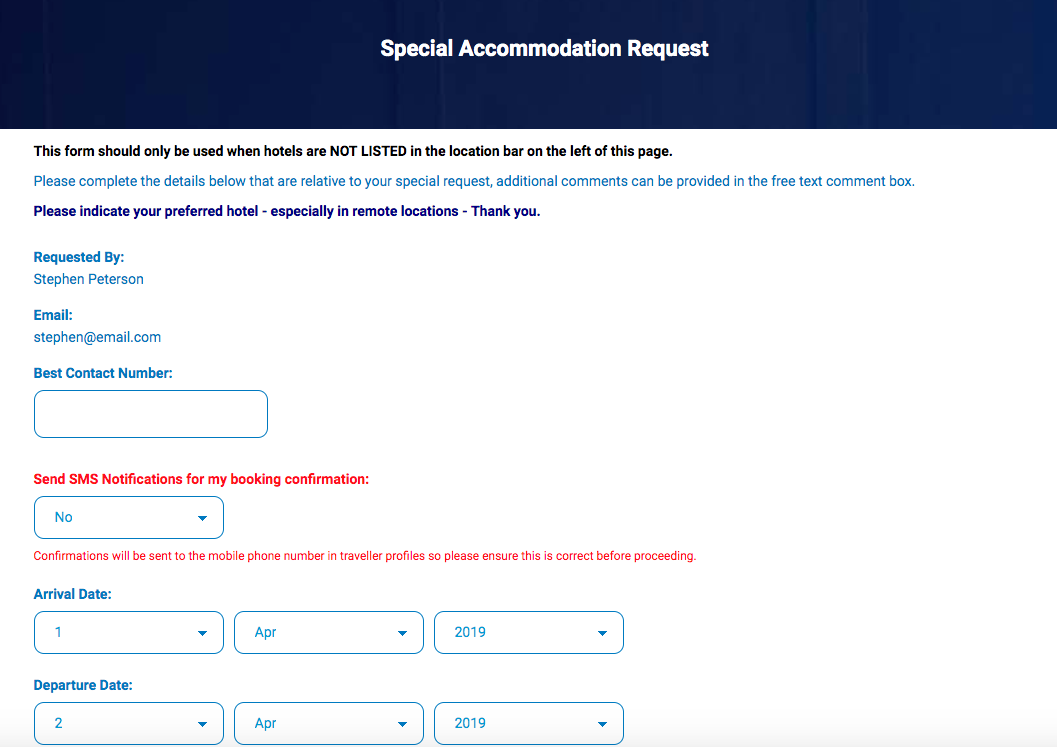Click the Requested By label
1057x747 pixels.
tap(79, 257)
